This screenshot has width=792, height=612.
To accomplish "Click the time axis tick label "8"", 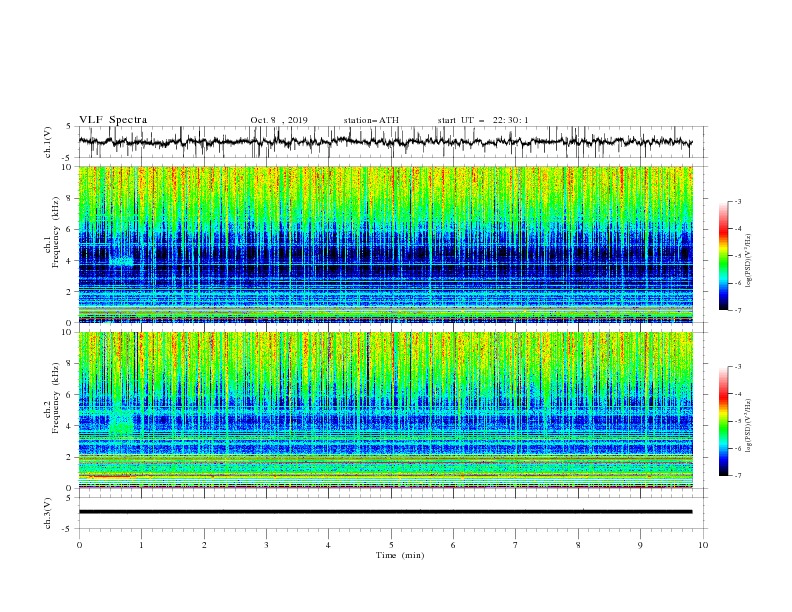I will tap(578, 545).
